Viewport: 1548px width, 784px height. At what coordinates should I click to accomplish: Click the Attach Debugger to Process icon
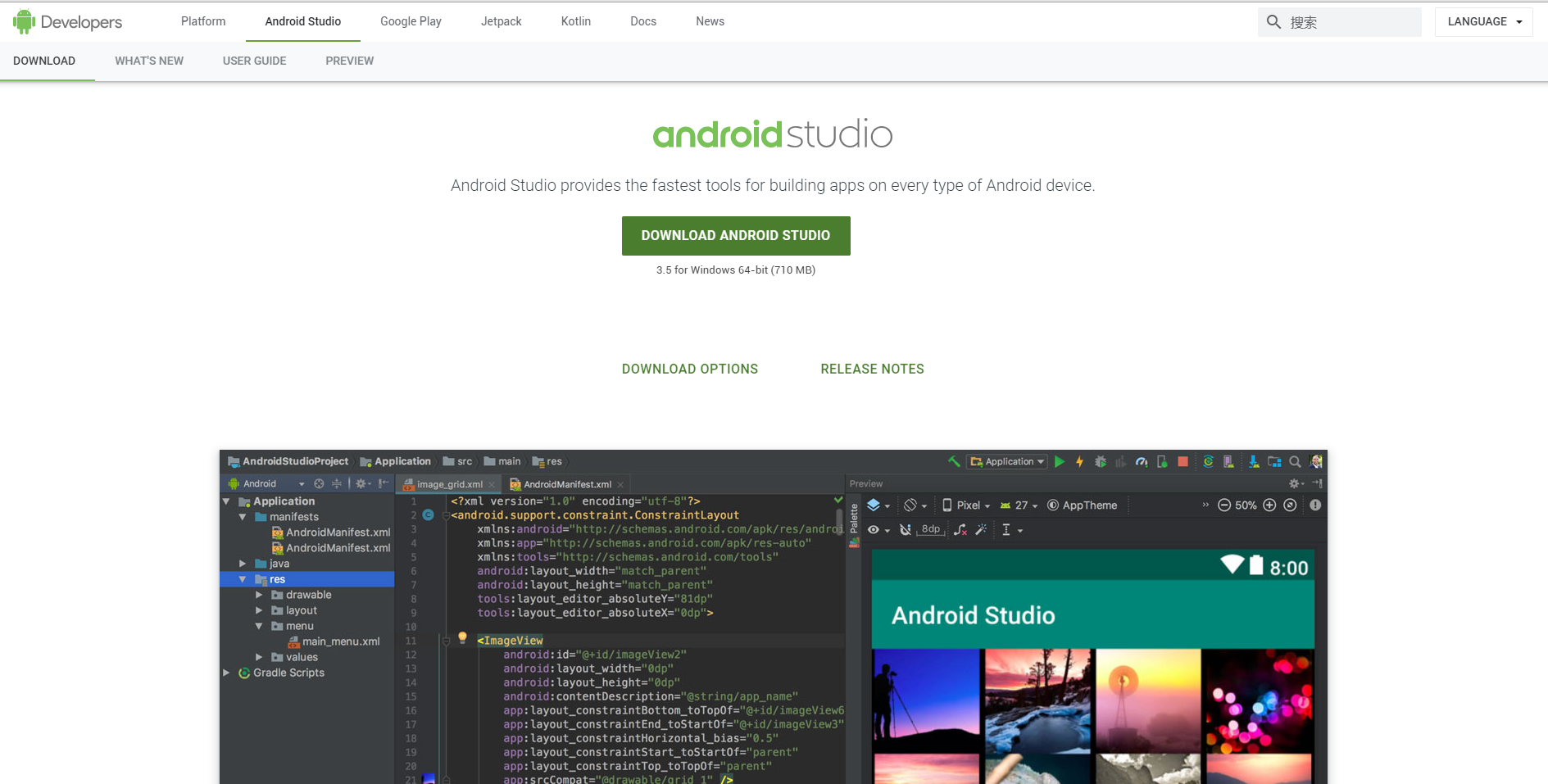(1162, 461)
